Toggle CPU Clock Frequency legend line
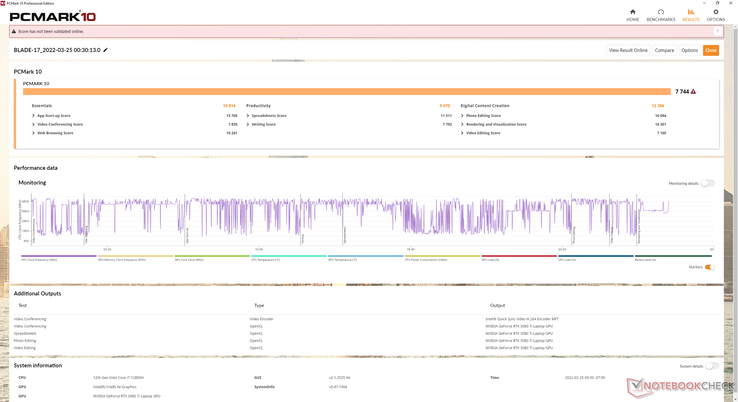 tap(58, 257)
